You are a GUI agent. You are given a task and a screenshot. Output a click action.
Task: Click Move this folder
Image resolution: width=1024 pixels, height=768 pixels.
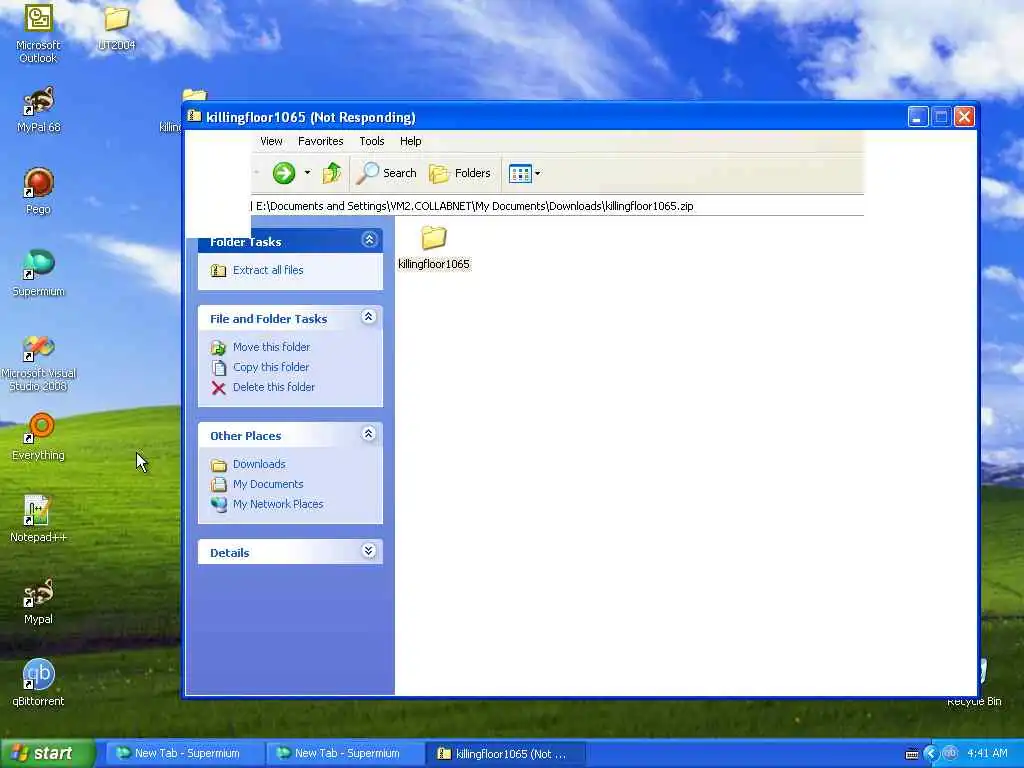point(271,347)
